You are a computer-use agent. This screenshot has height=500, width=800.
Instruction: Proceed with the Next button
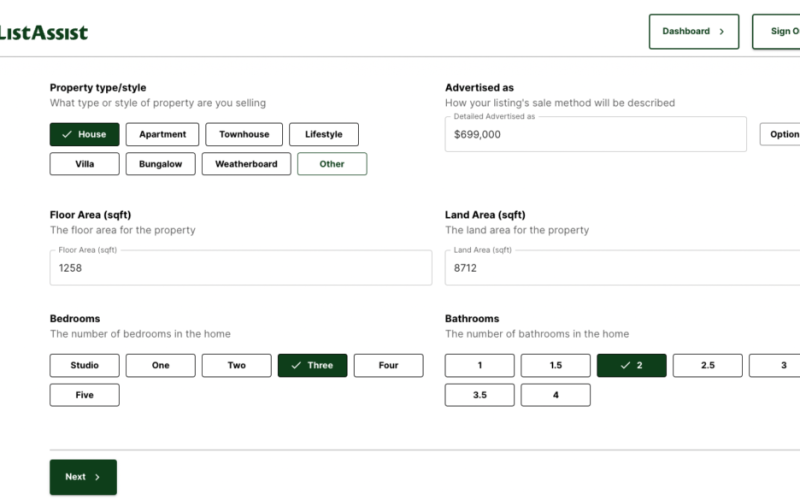click(x=83, y=477)
